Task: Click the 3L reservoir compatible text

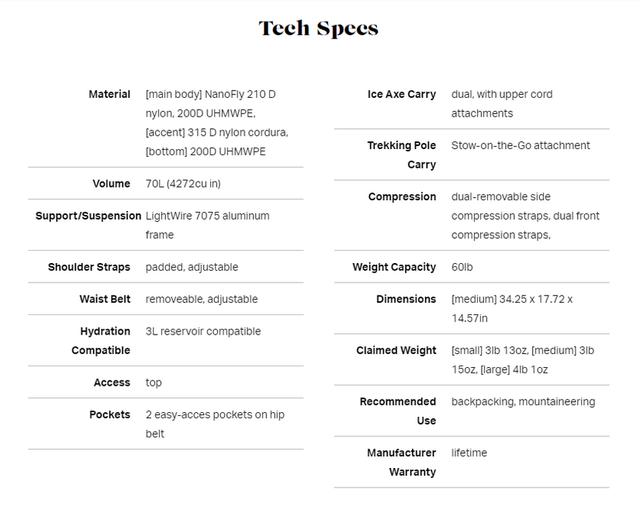Action: point(203,331)
